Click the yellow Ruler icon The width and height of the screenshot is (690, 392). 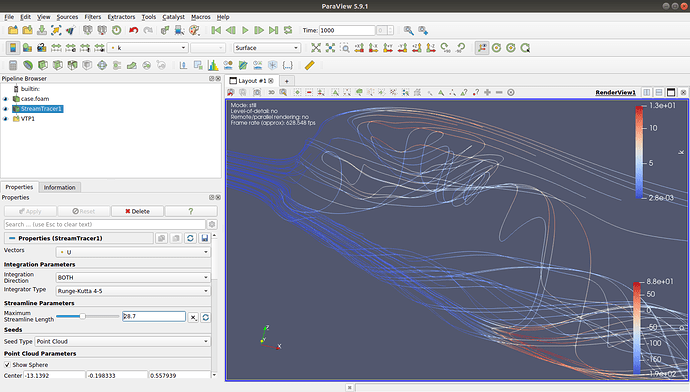[x=310, y=66]
